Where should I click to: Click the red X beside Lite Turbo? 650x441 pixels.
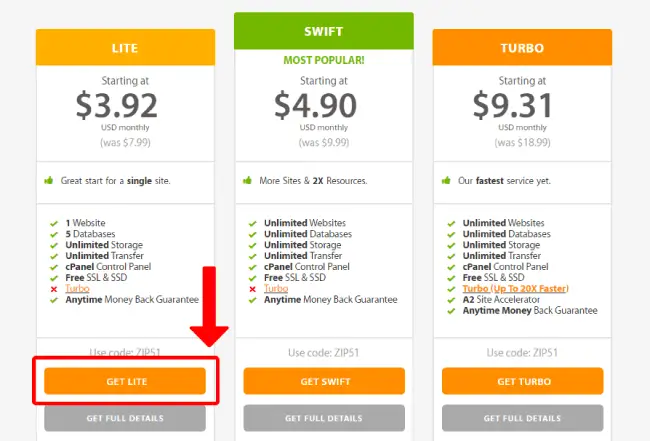tap(54, 289)
